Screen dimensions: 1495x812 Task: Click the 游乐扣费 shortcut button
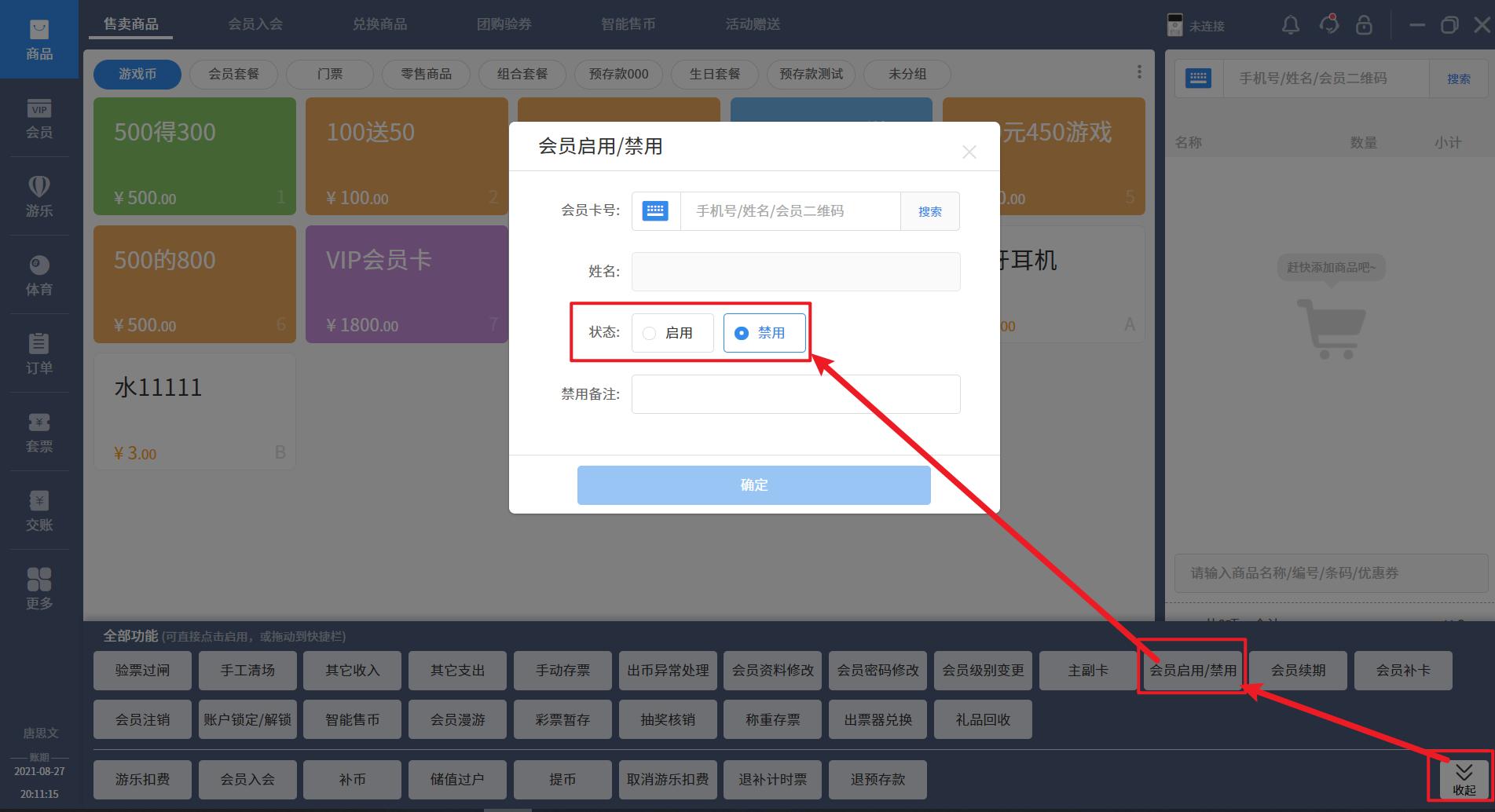click(x=142, y=780)
